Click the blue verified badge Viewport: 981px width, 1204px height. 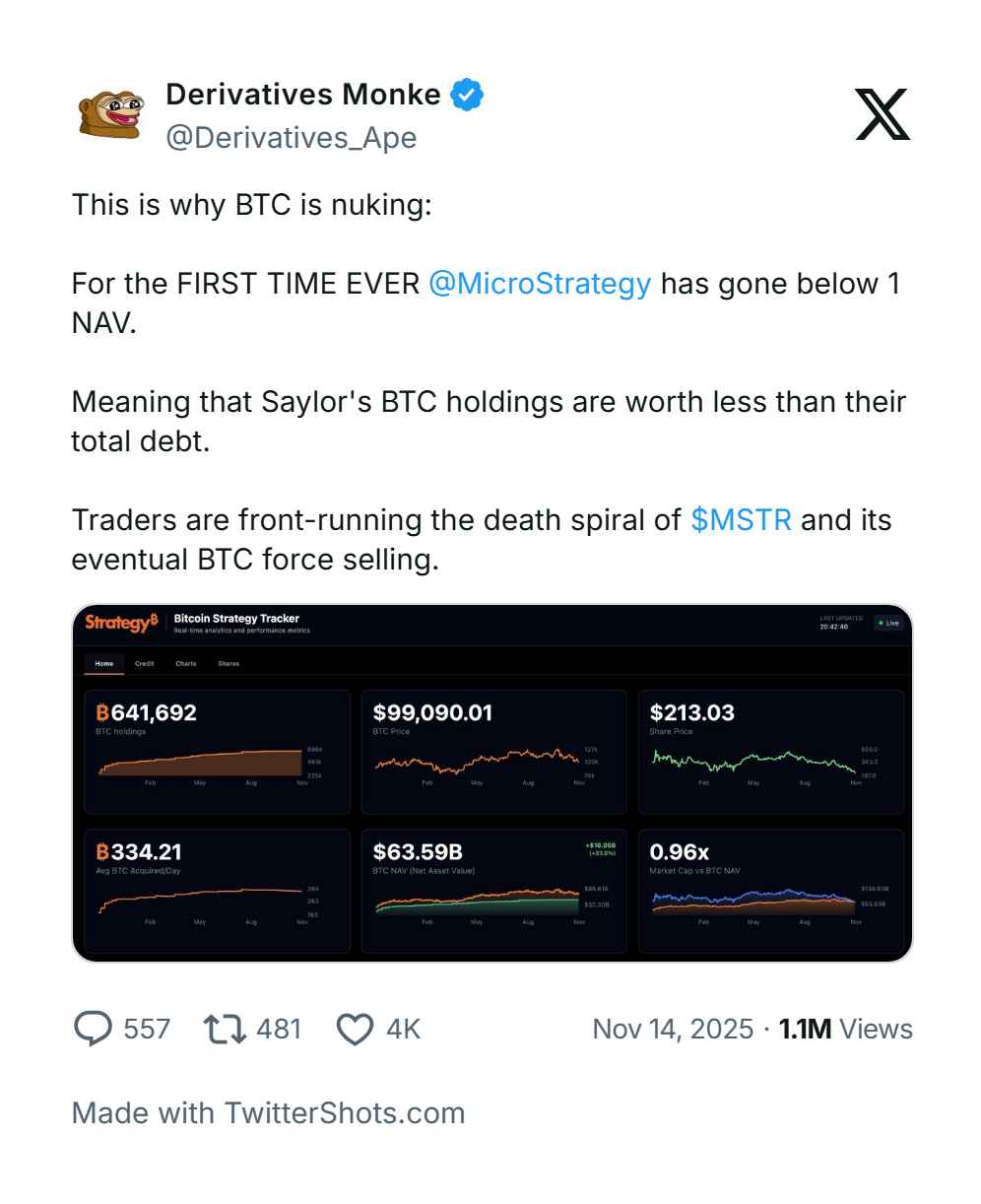466,96
